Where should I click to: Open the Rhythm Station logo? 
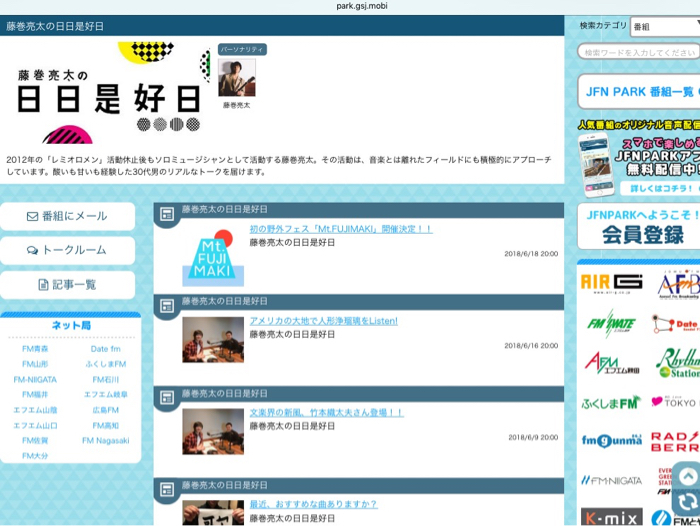pos(678,363)
